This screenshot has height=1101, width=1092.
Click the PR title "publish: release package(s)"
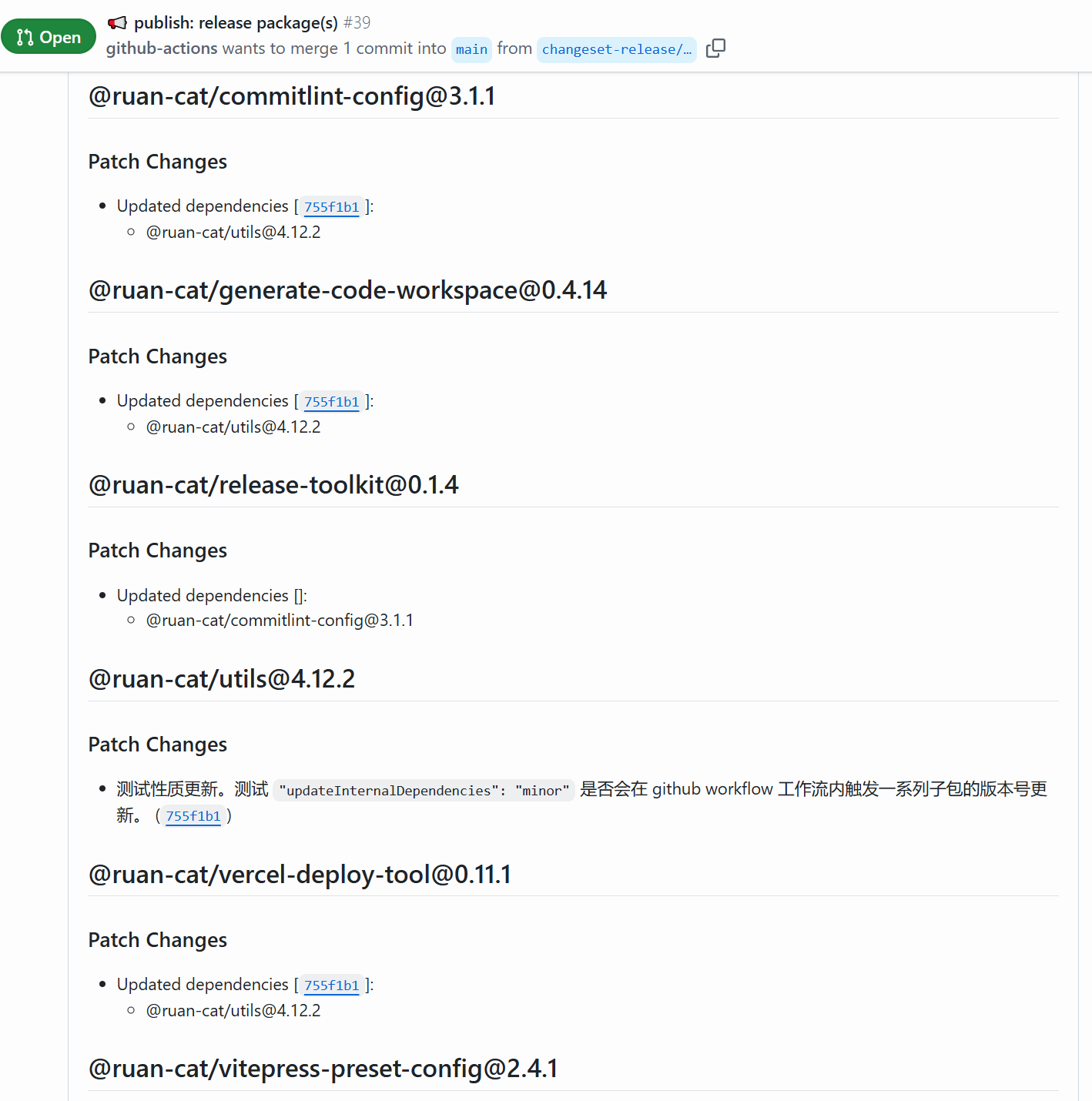(x=236, y=23)
